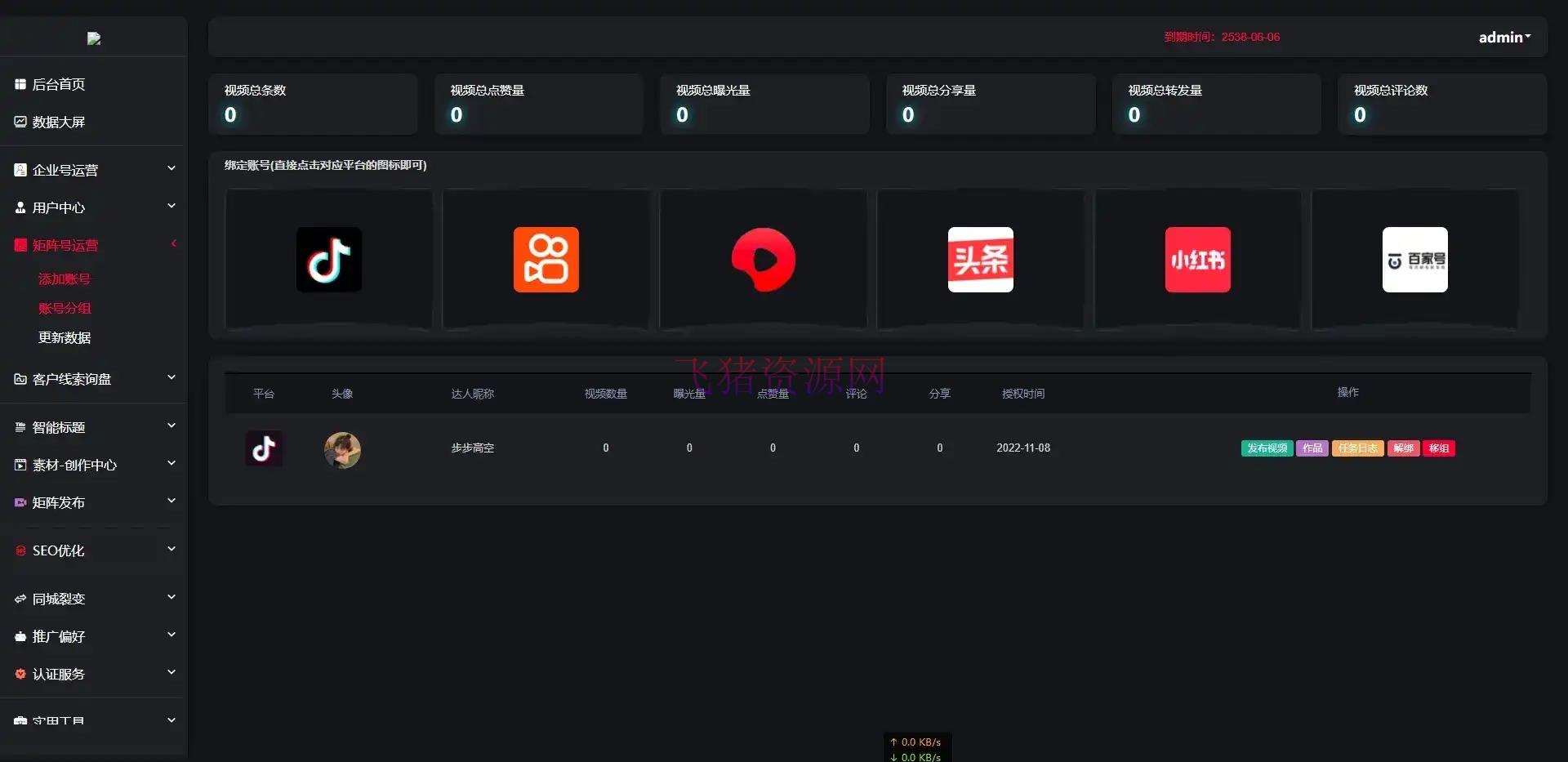Open the admin dropdown menu
The height and width of the screenshot is (762, 1568).
click(1503, 37)
